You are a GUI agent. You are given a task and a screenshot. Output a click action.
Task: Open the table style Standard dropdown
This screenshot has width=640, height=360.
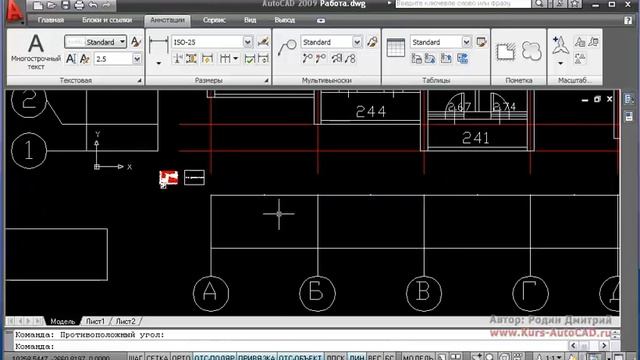466,42
